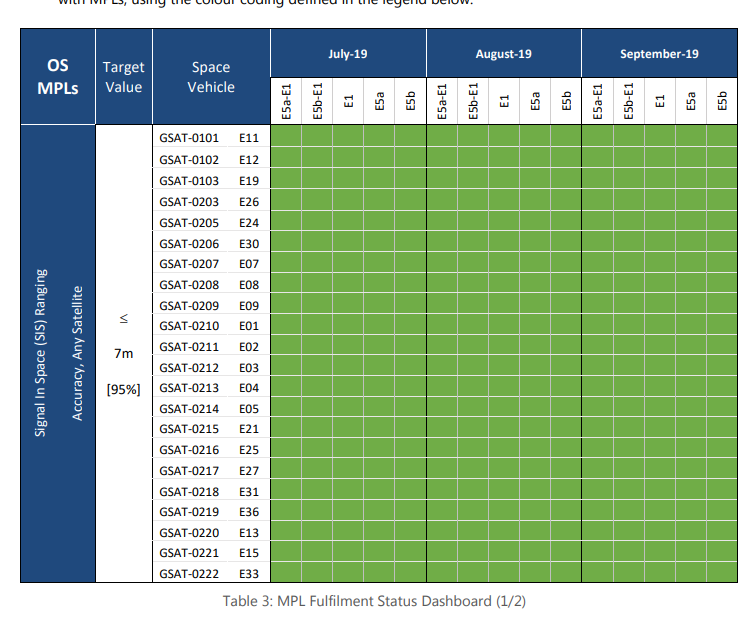
Task: Click September-19 E5b green cell for GSAT-0222
Action: (x=722, y=572)
